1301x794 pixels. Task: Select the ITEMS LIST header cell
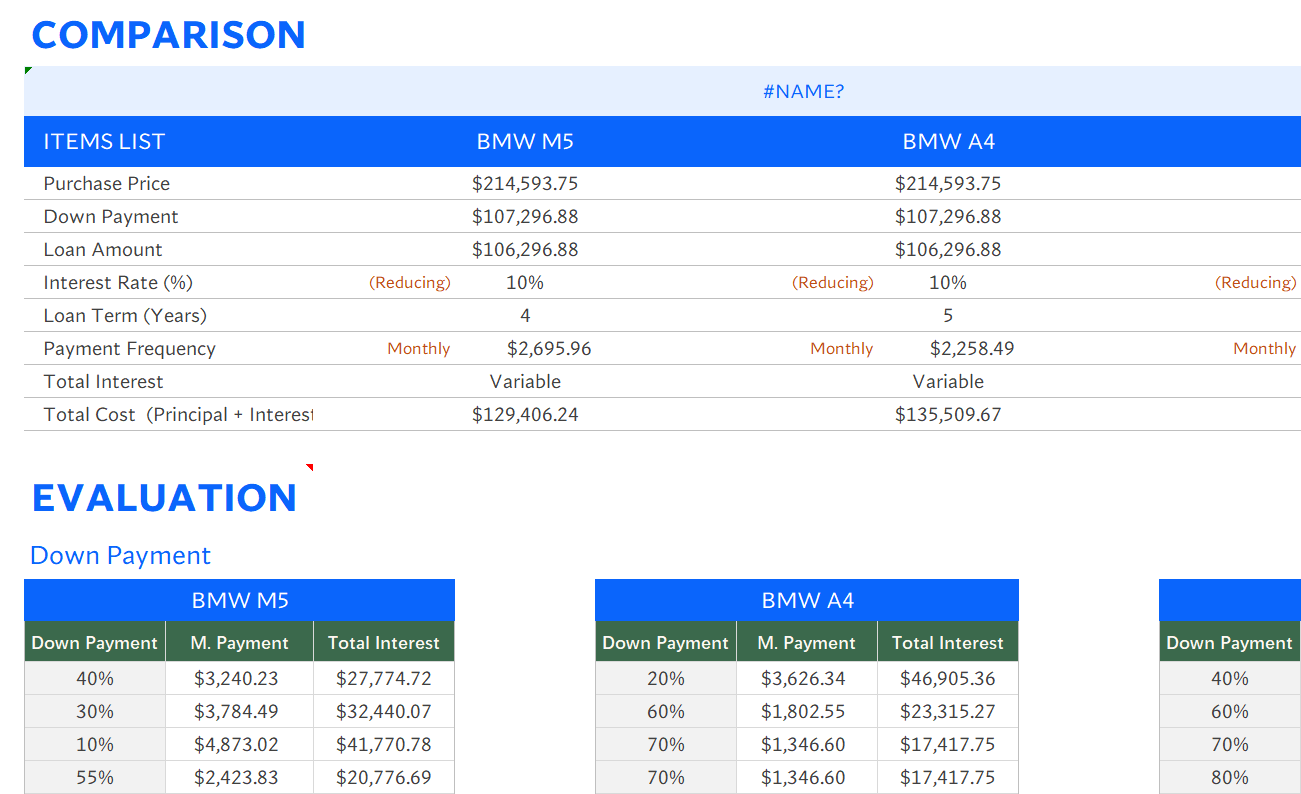coord(104,141)
